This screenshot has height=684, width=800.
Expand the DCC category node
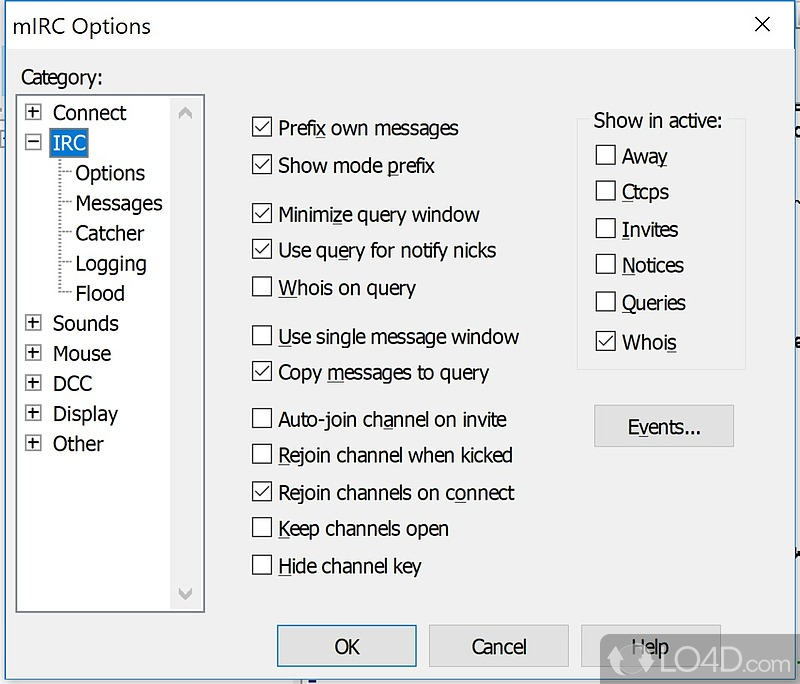33,383
